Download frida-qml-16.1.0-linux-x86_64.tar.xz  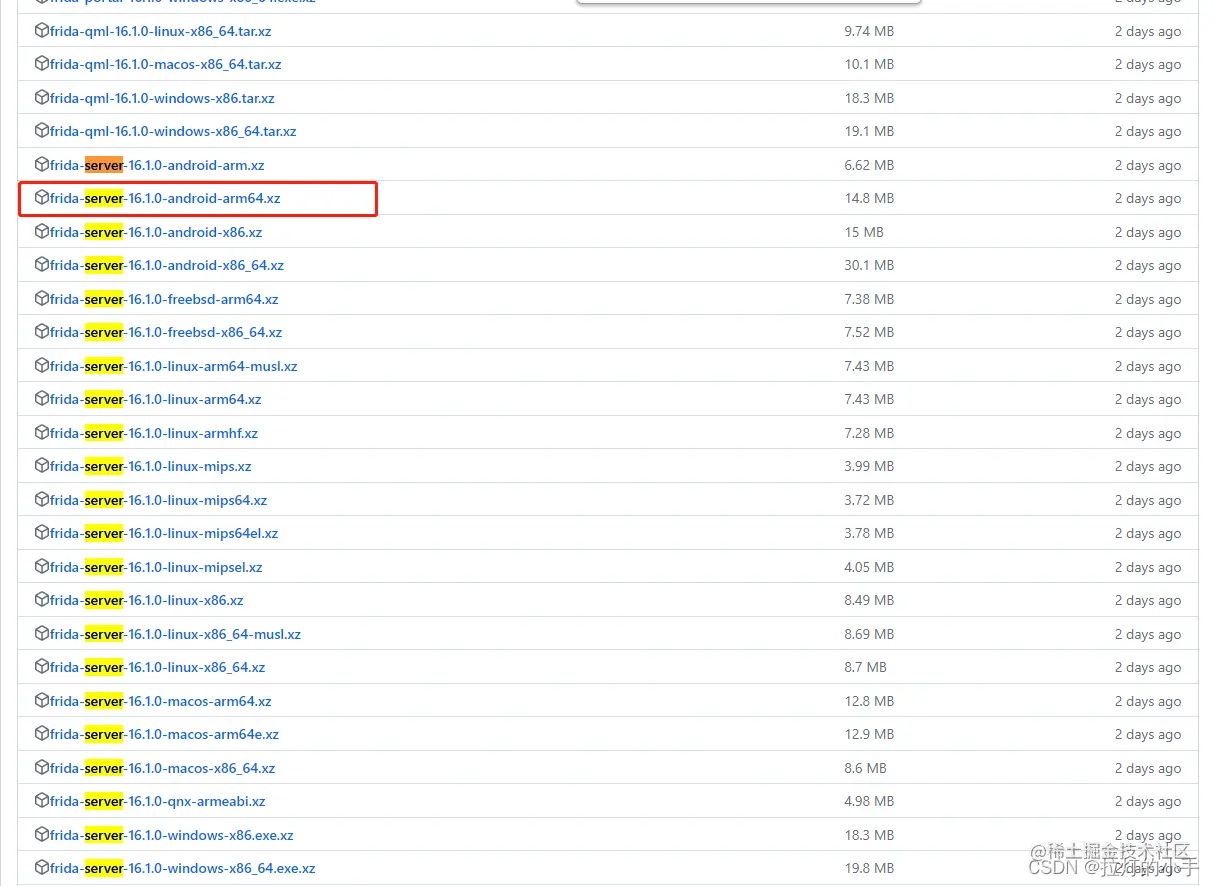pos(161,31)
